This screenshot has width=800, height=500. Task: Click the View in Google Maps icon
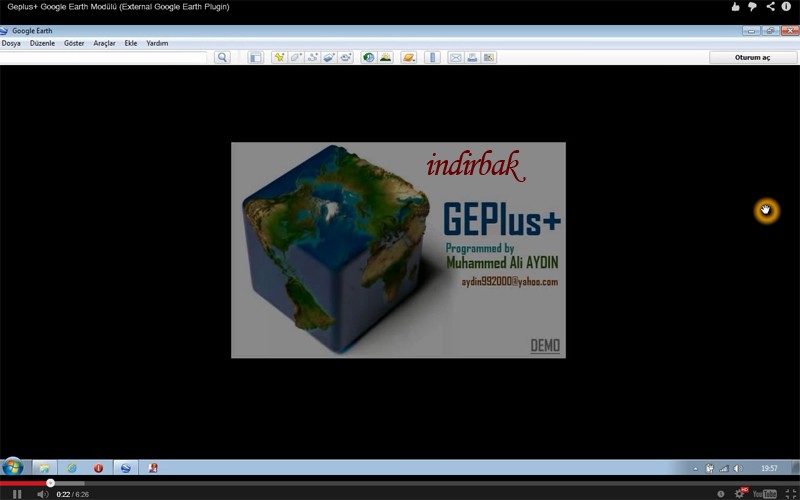(489, 57)
